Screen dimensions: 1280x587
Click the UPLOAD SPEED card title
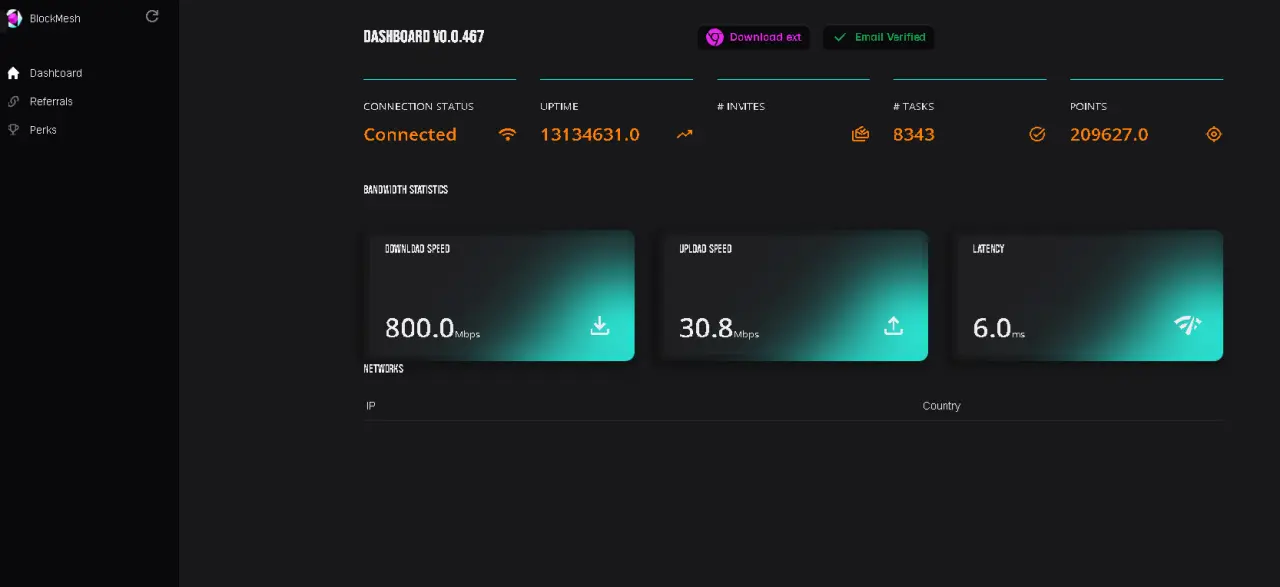(706, 249)
